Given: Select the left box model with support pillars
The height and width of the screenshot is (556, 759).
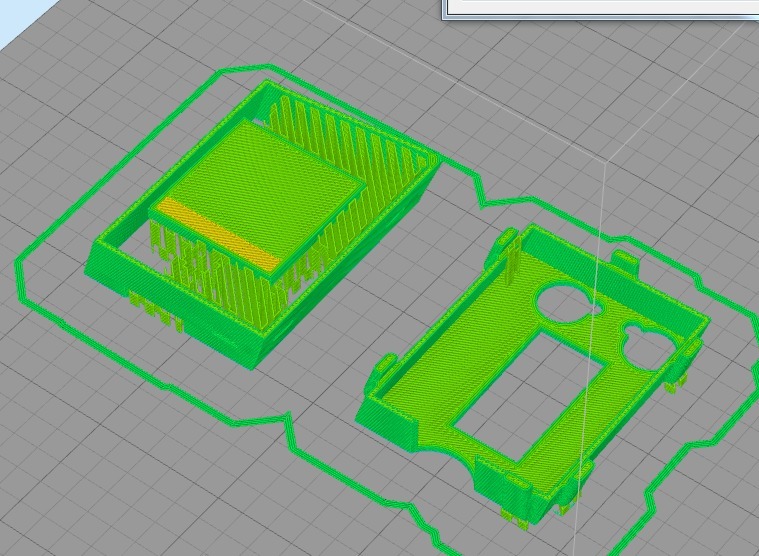Looking at the screenshot, I should [x=261, y=223].
